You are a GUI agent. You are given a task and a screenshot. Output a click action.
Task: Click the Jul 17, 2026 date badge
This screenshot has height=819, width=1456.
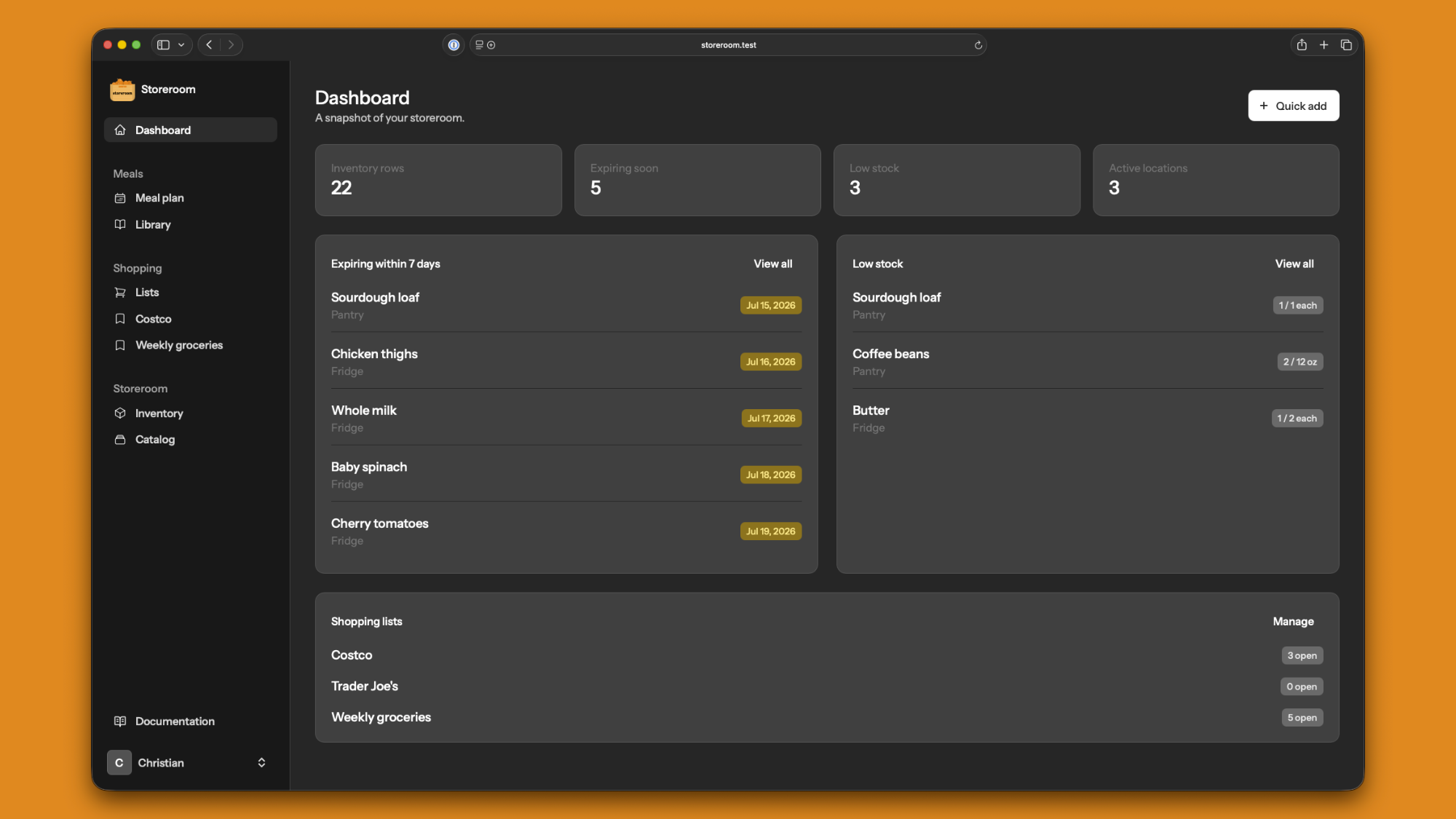pyautogui.click(x=771, y=419)
